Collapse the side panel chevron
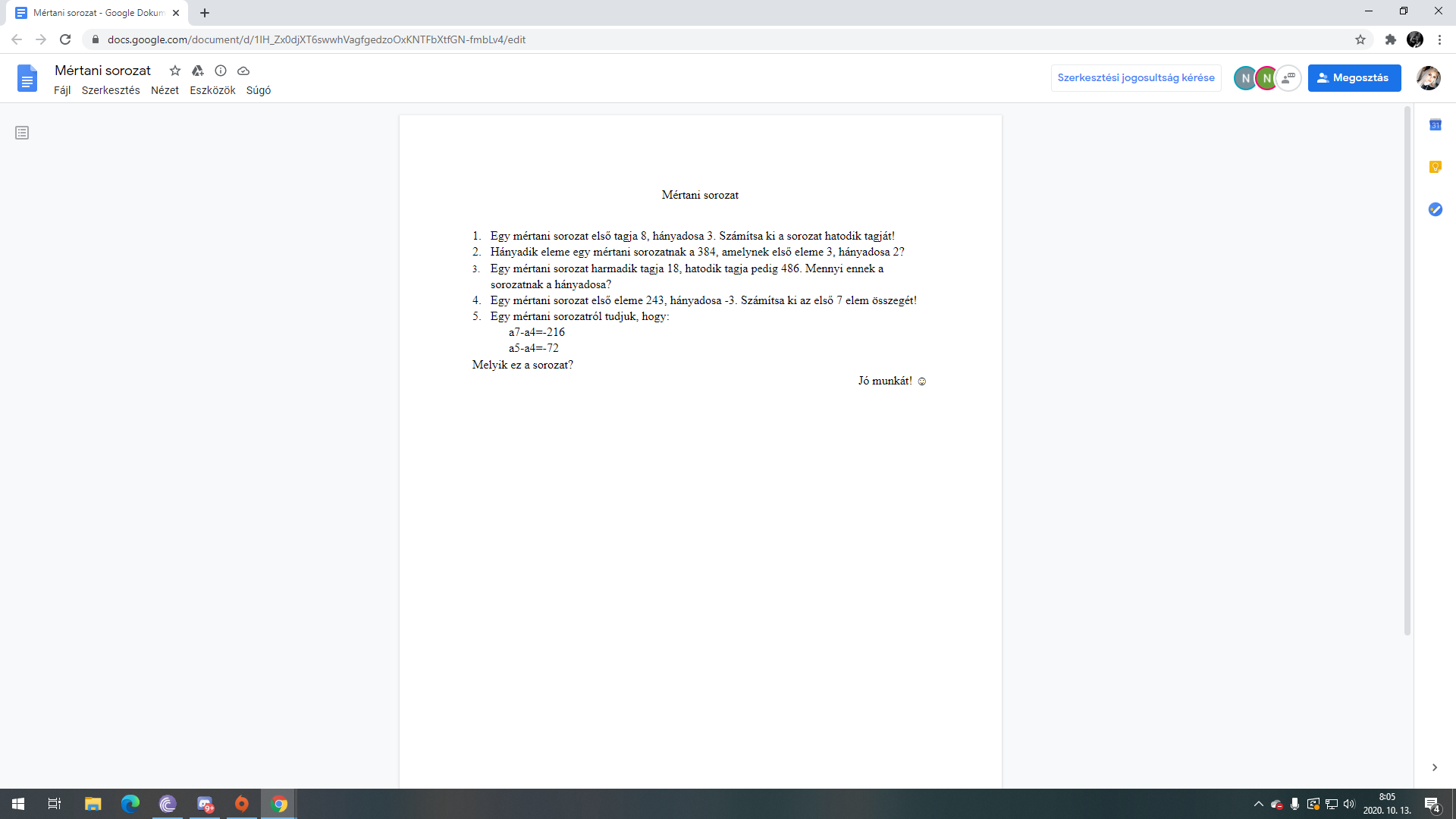 coord(1434,767)
